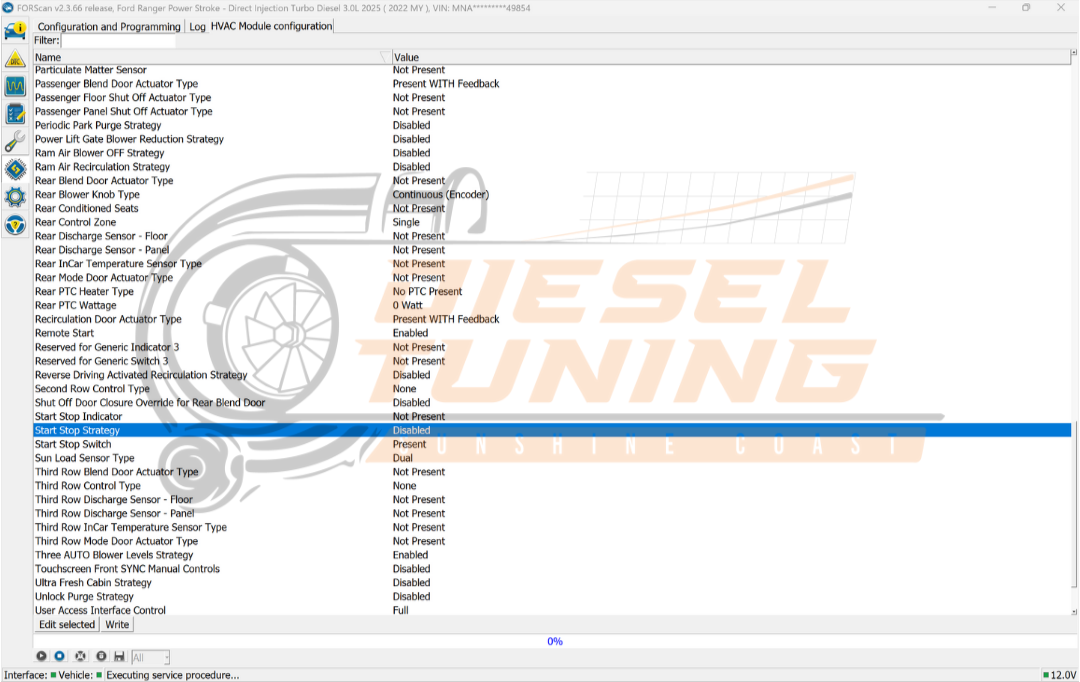1080x682 pixels.
Task: Click the scrollbar up arrow
Action: click(x=1074, y=53)
